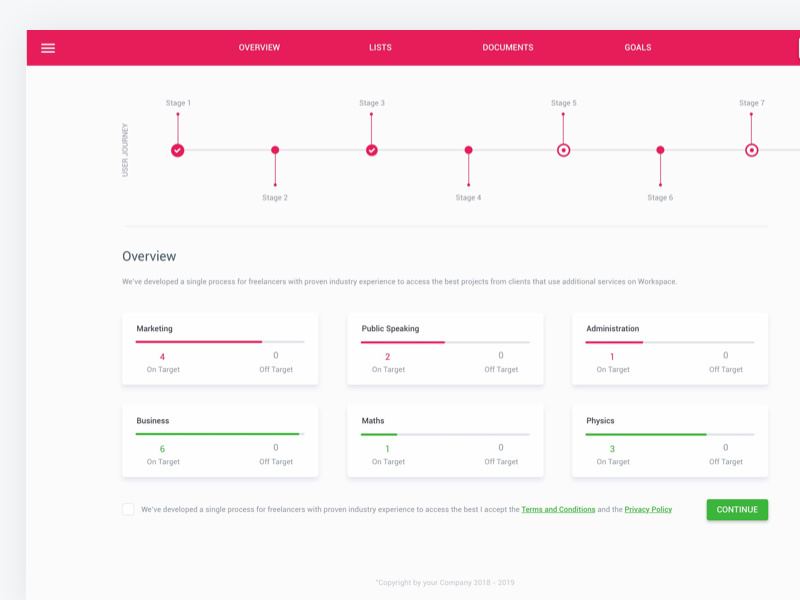
Task: Click the Stage 1 completed checkmark icon
Action: 178,151
